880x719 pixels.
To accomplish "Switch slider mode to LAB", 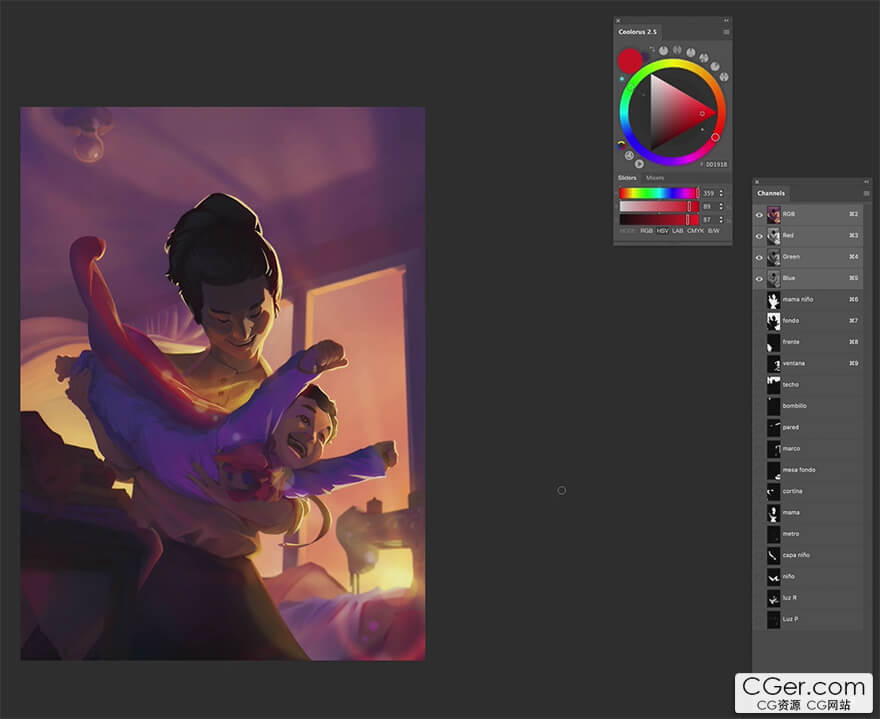I will coord(677,231).
